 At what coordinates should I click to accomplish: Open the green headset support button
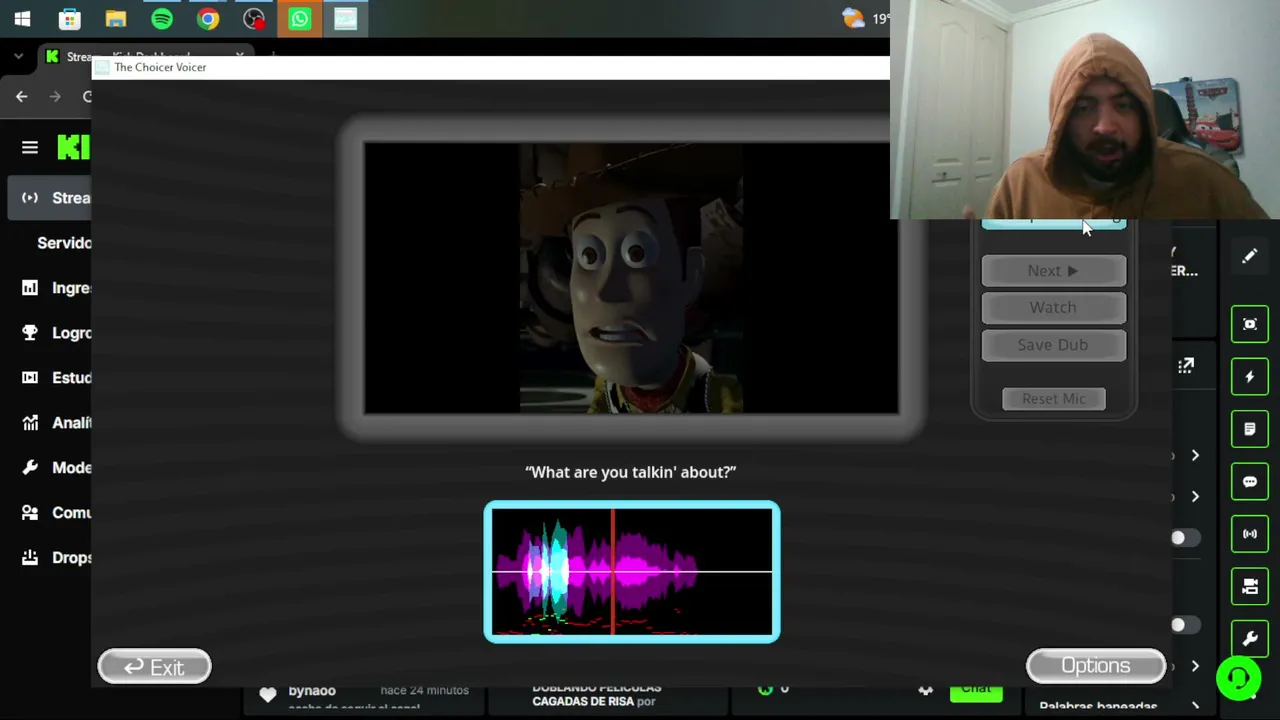tap(1239, 679)
